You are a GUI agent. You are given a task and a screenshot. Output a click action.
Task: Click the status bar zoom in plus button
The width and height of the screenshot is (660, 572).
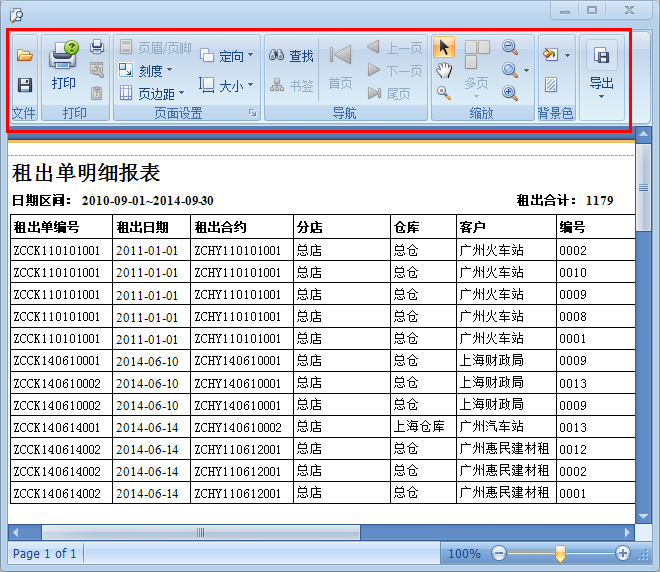pyautogui.click(x=623, y=553)
